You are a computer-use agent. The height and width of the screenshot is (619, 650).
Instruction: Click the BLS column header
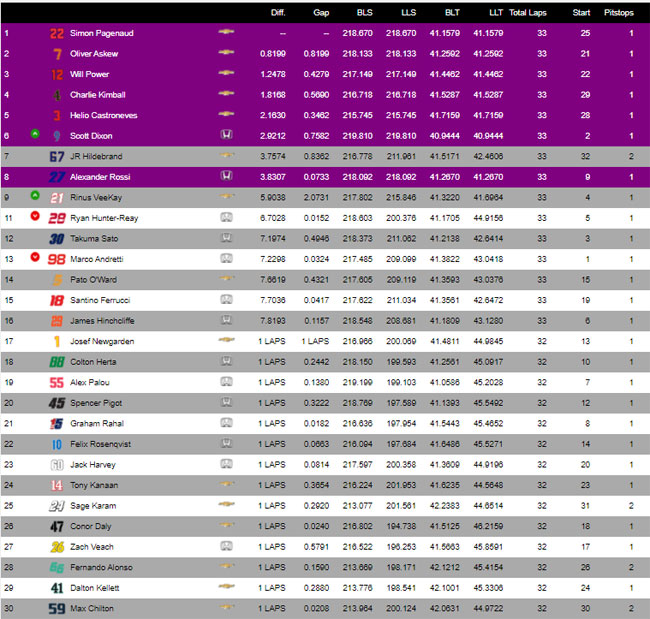click(x=364, y=13)
